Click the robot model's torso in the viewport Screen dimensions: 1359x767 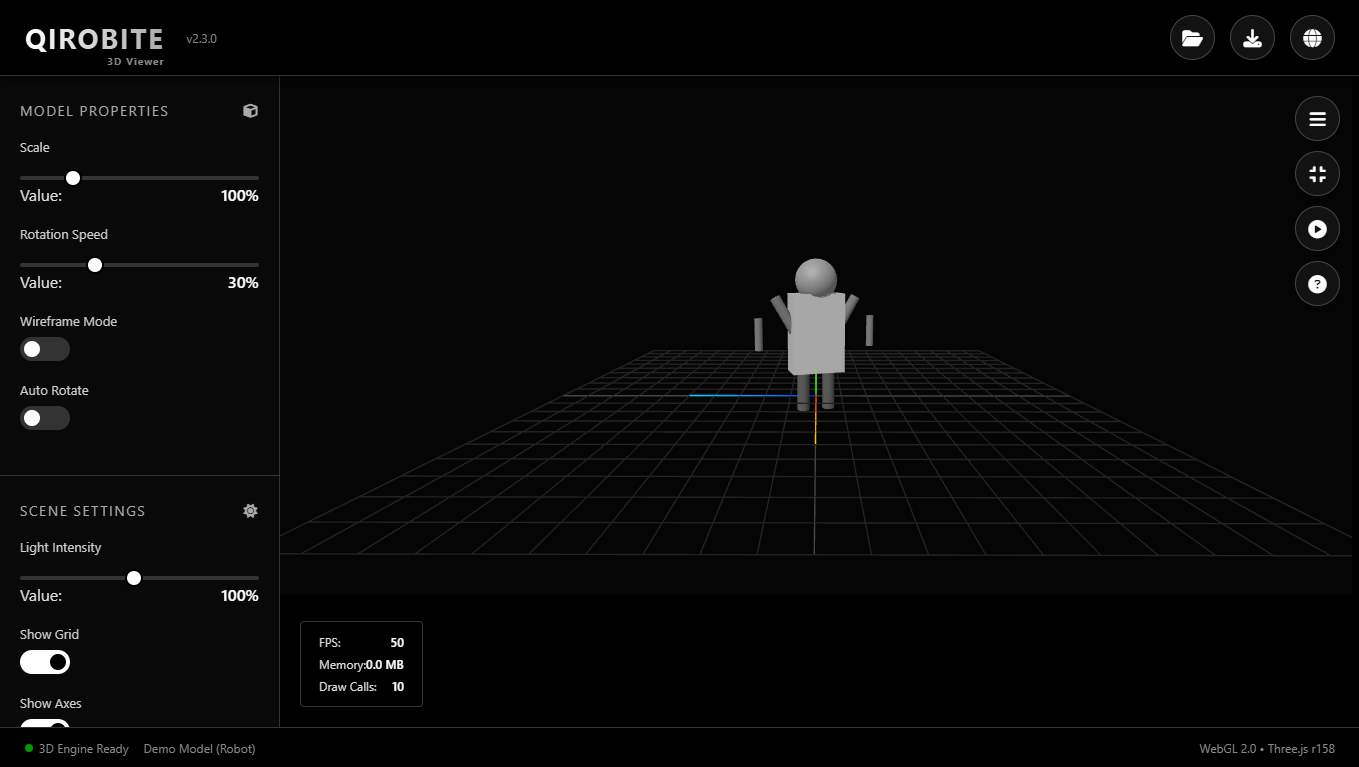click(816, 333)
